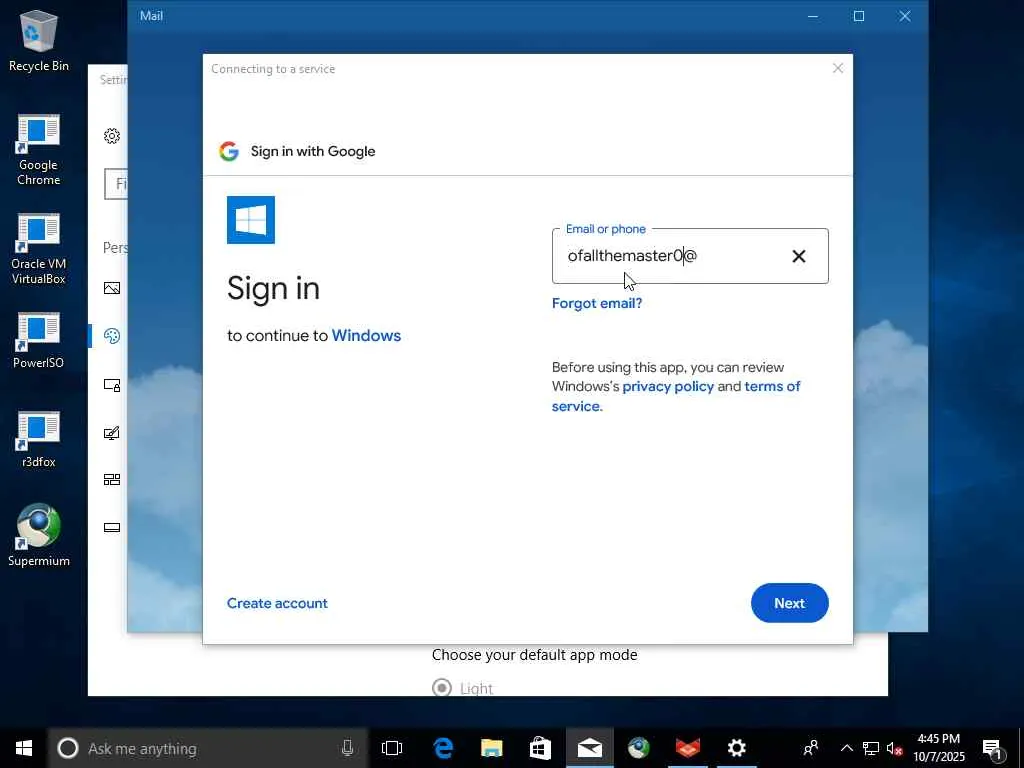This screenshot has height=768, width=1024.
Task: Clear the email field with the X icon
Action: 798,257
